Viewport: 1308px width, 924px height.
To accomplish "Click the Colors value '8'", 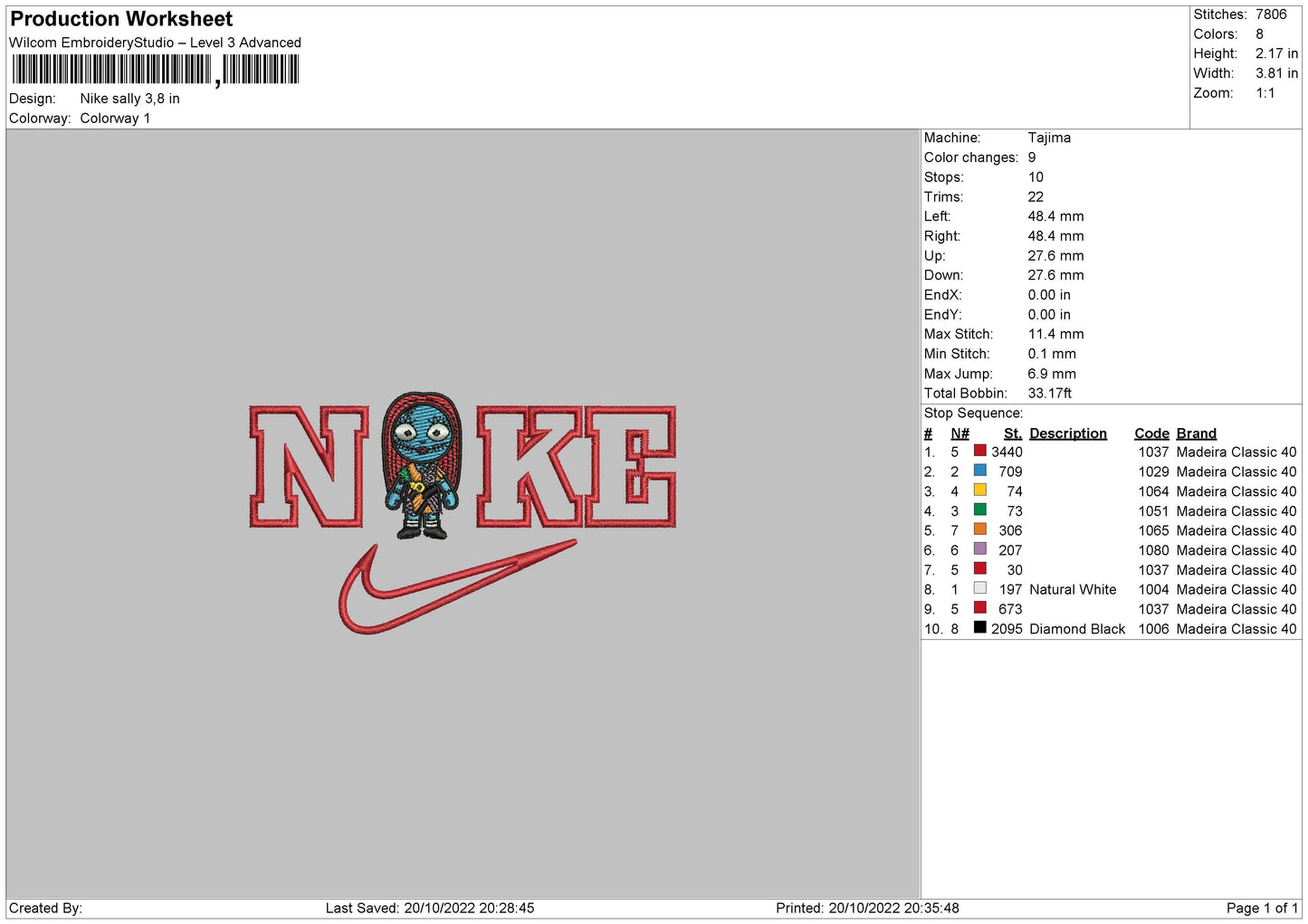I will coord(1259,34).
